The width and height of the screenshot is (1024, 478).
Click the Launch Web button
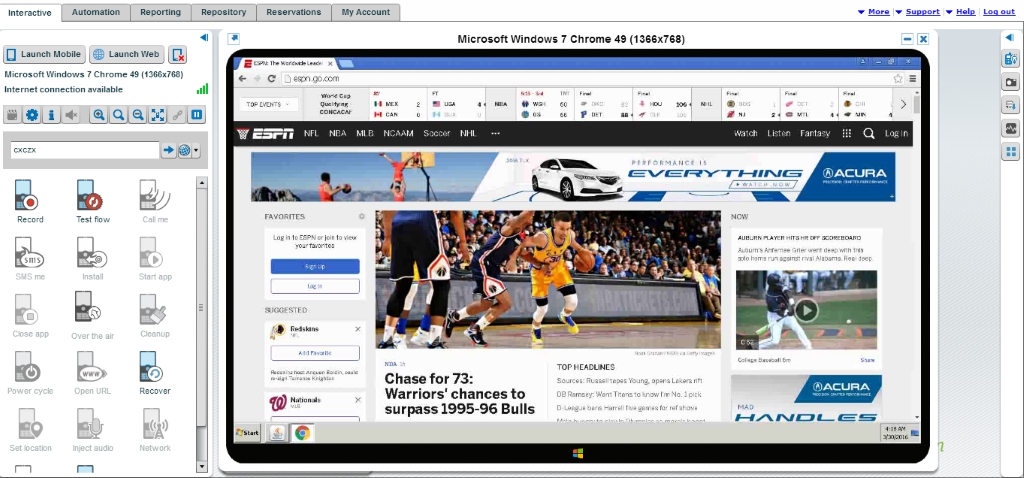coord(127,54)
